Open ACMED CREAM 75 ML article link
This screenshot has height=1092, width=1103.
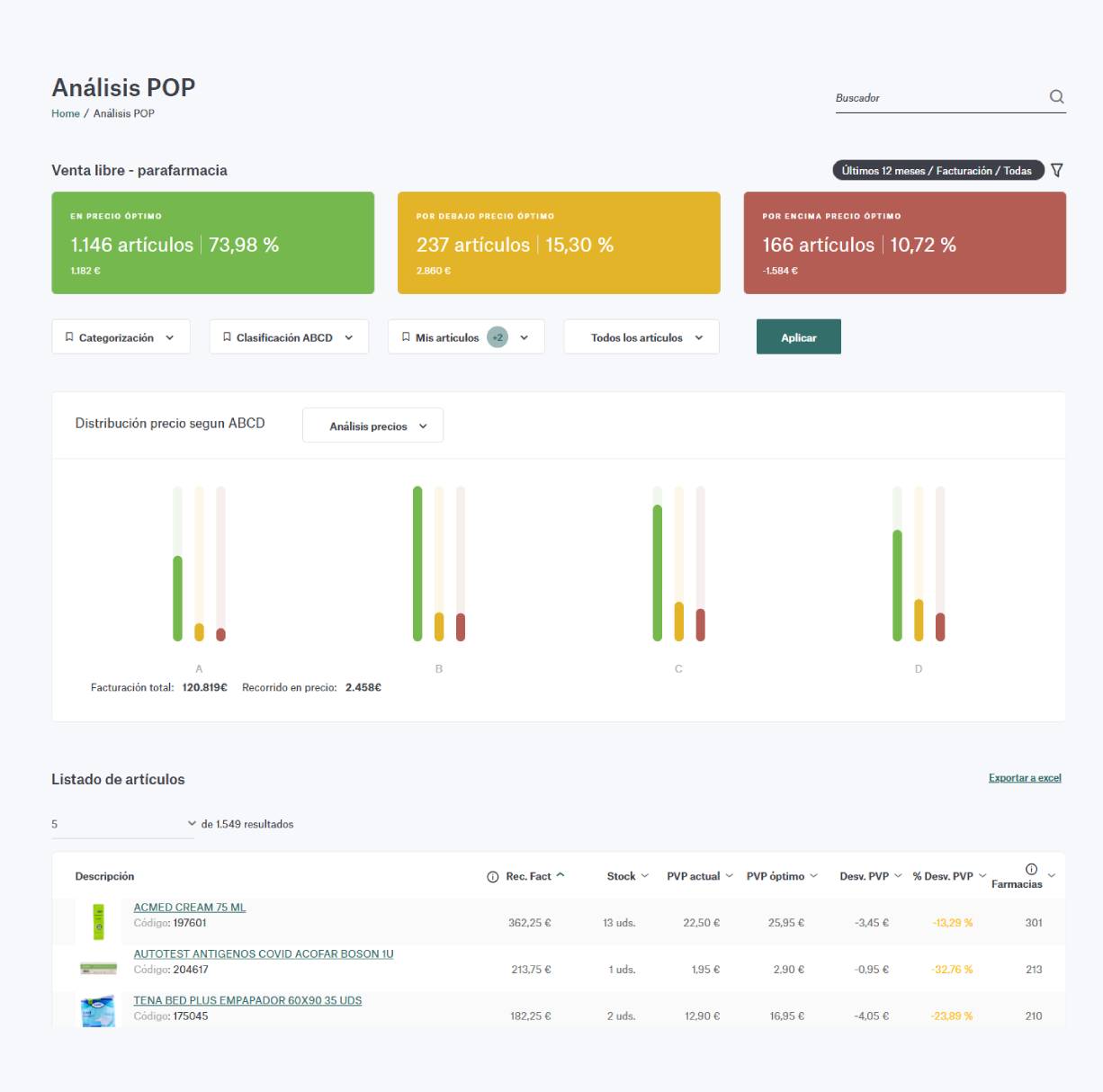(x=190, y=908)
